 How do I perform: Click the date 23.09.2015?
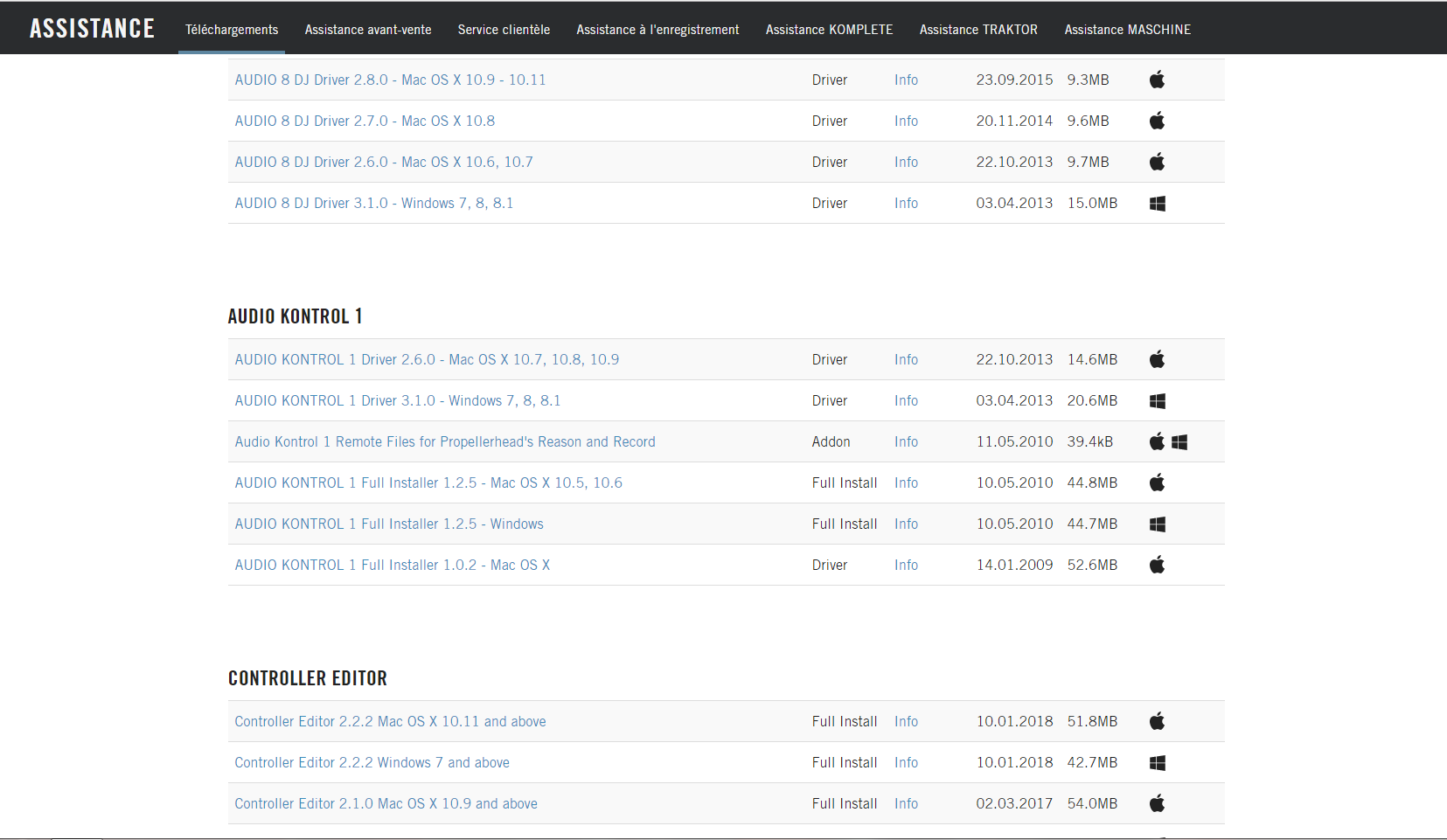point(1014,80)
